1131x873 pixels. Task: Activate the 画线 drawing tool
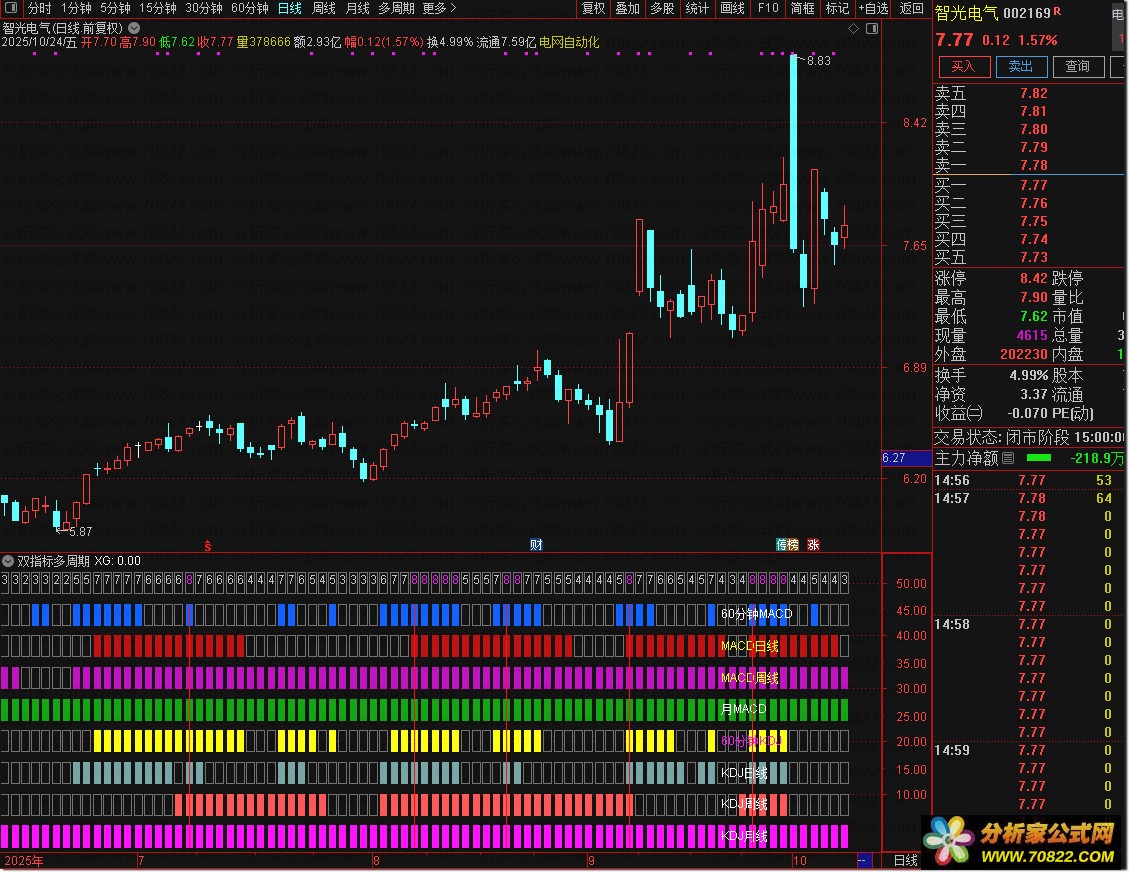[732, 8]
